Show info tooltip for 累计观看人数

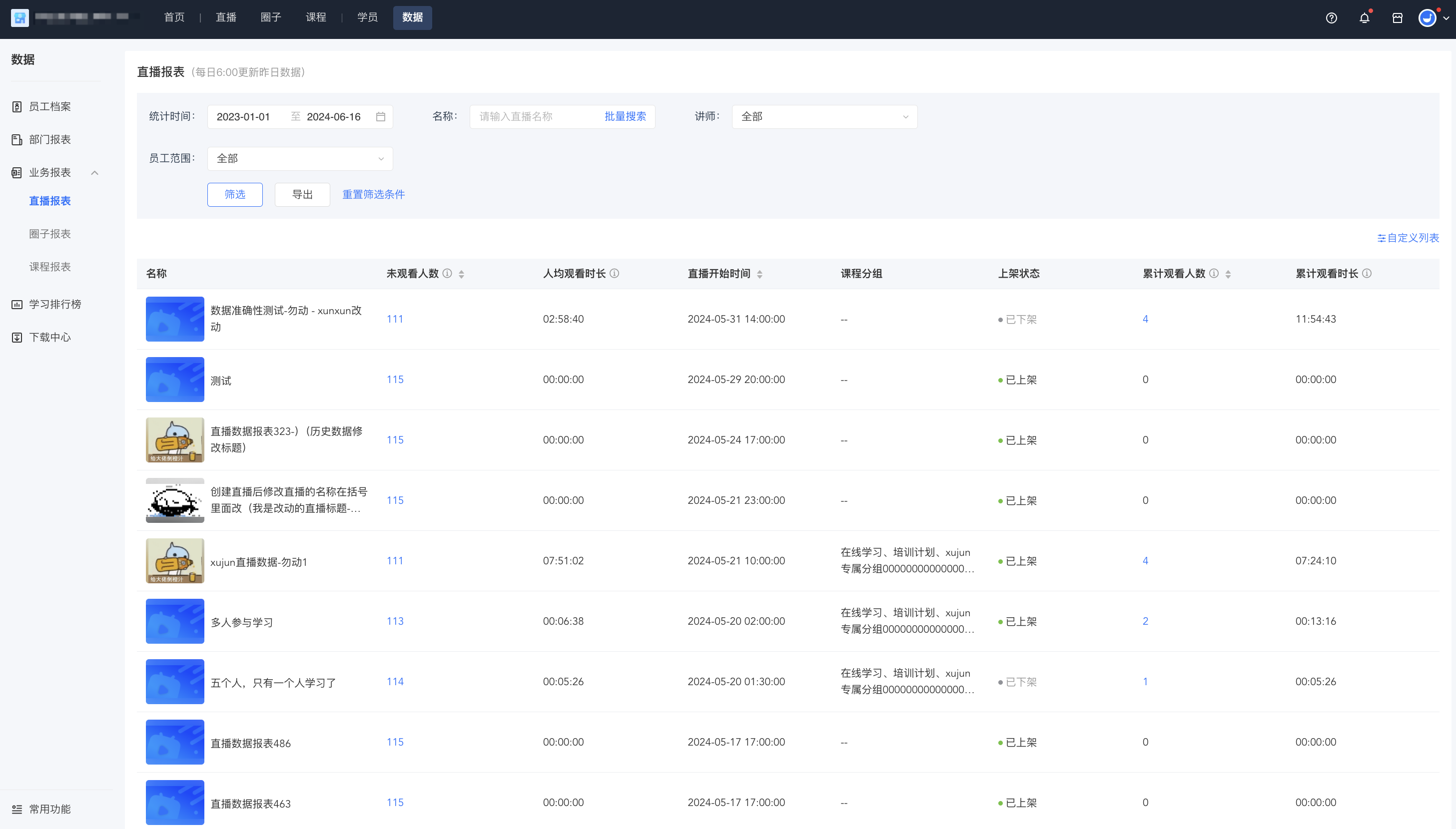pyautogui.click(x=1214, y=274)
